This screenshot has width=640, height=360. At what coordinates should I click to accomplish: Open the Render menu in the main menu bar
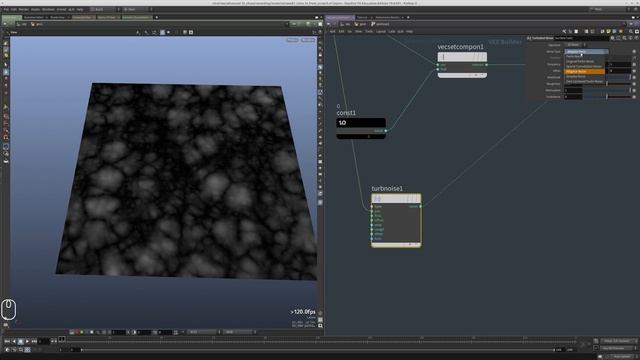[x=24, y=9]
